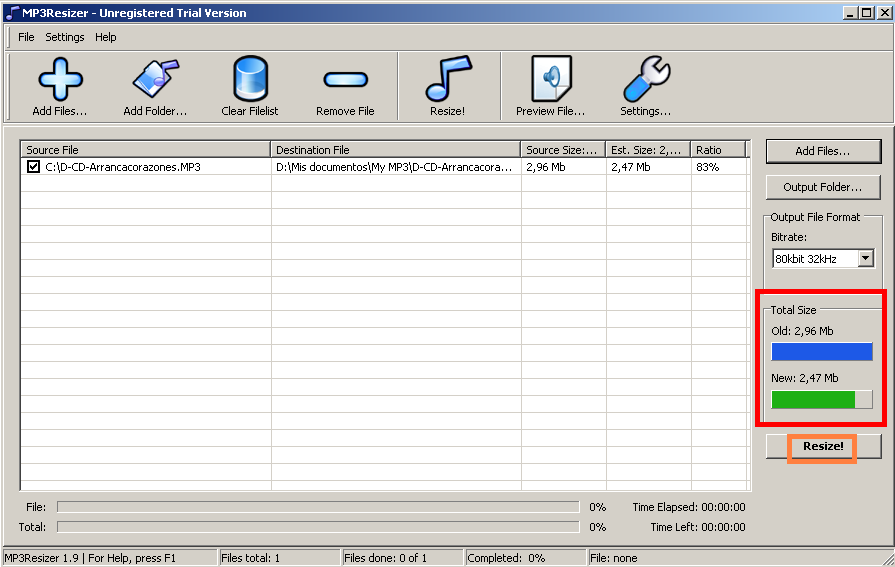This screenshot has height=567, width=895.
Task: Click the Time Left: 00:00:00 label
Action: tap(698, 527)
